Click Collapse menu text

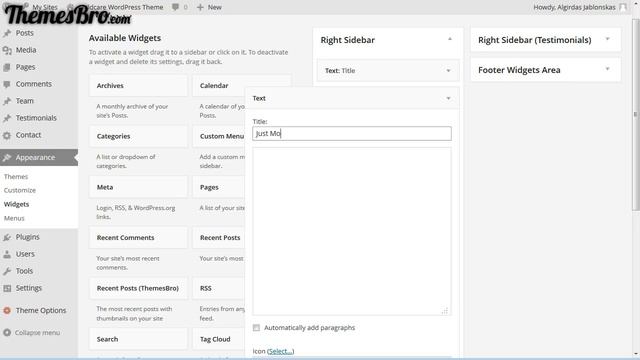[x=38, y=333]
